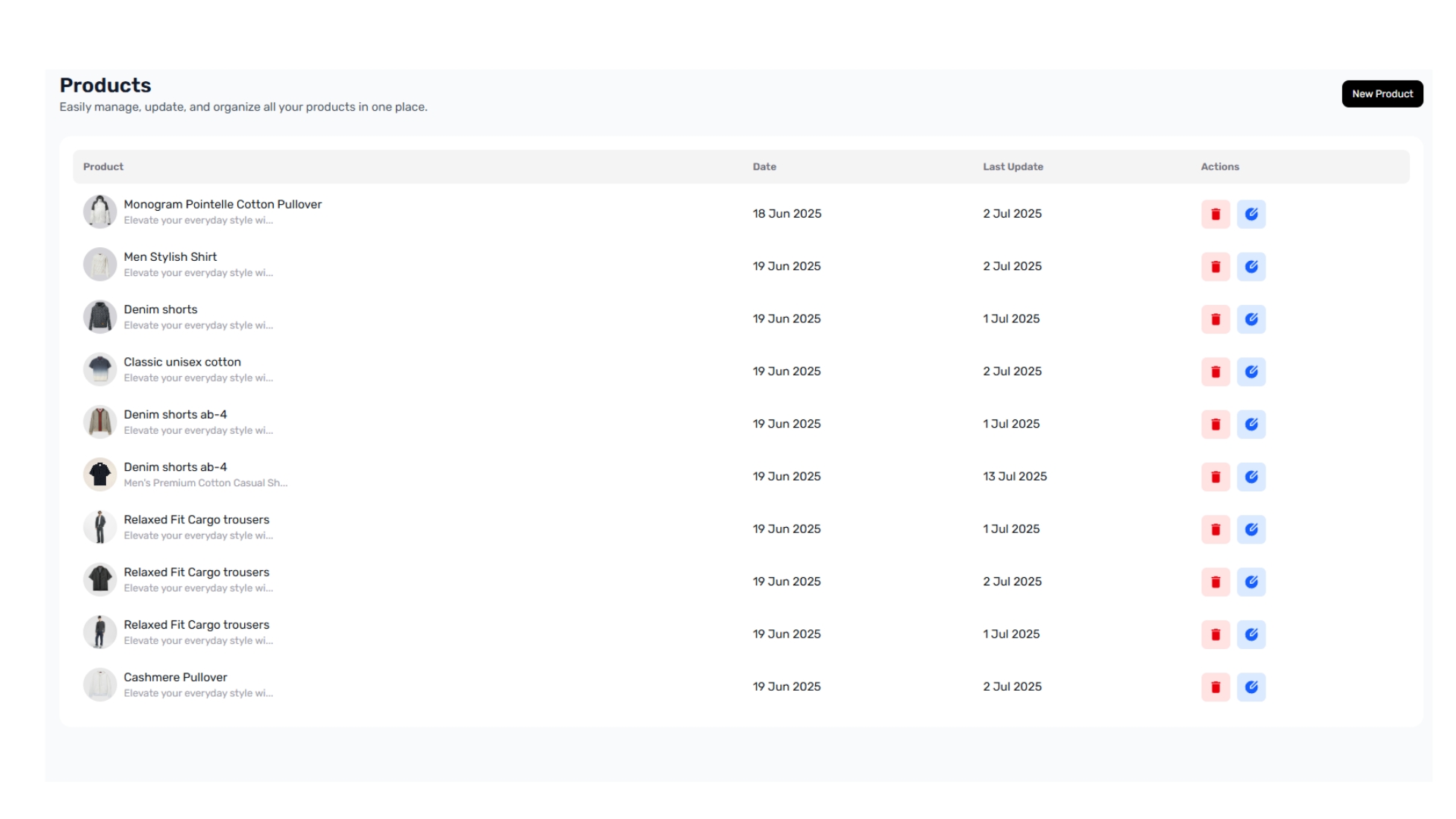Create a New Product
The height and width of the screenshot is (819, 1456).
1382,94
